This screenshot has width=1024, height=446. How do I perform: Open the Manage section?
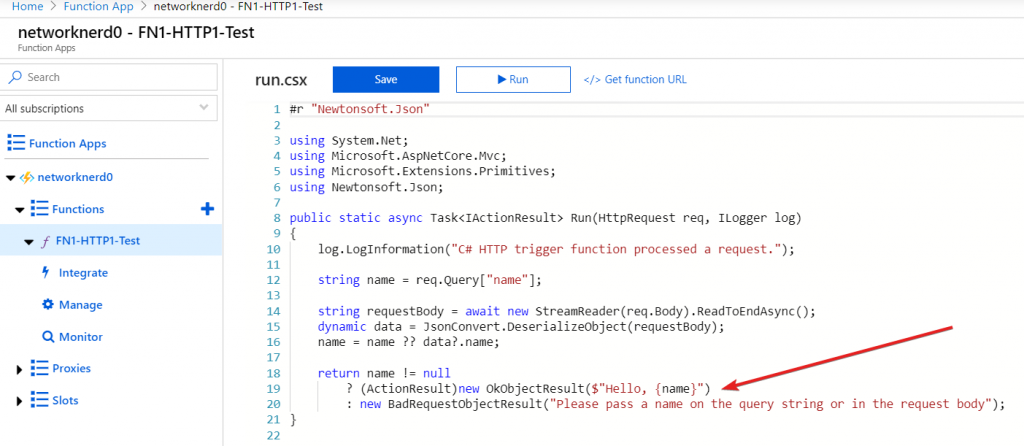pyautogui.click(x=81, y=305)
